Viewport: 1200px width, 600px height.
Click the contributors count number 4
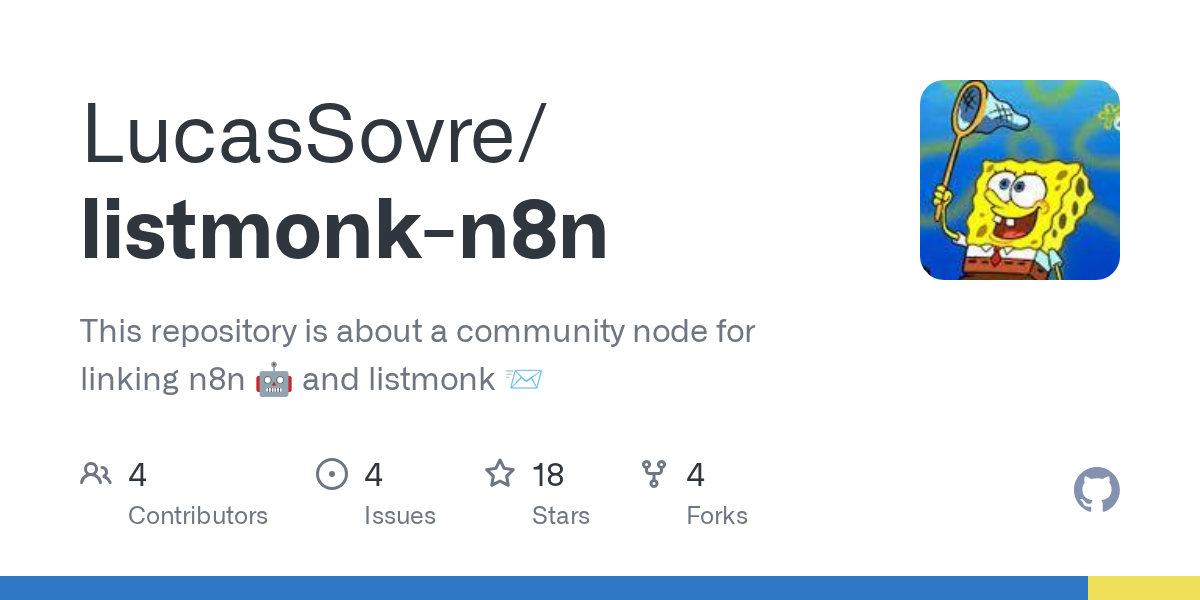pos(138,475)
